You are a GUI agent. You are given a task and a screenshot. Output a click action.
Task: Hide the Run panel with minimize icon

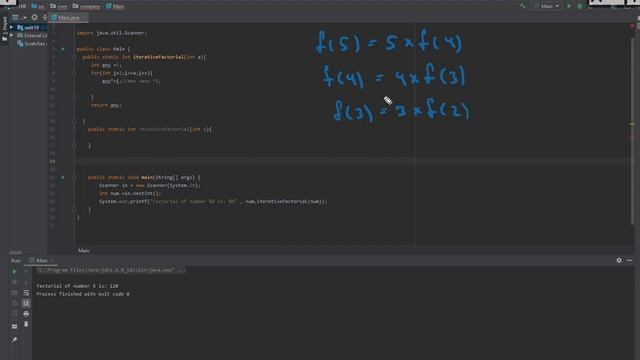pos(629,260)
